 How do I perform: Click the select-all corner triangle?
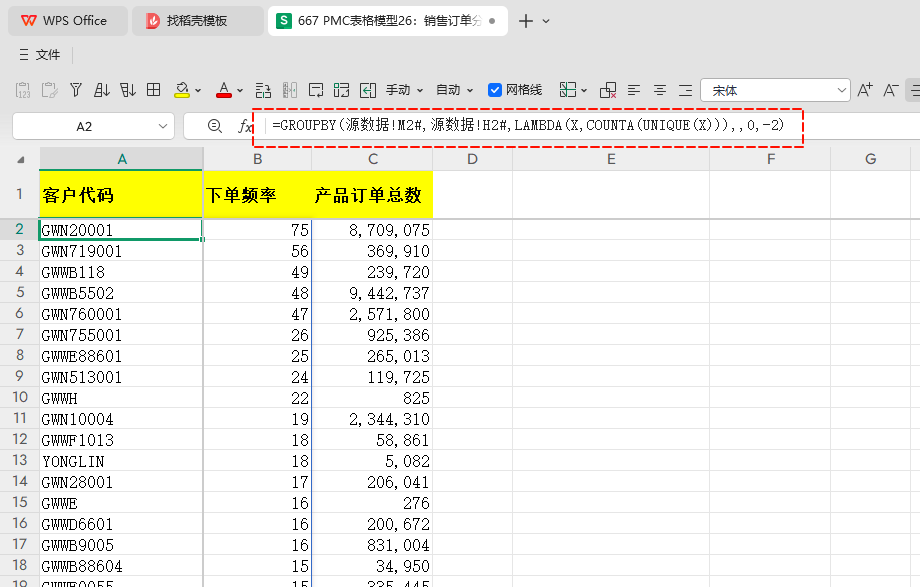pyautogui.click(x=21, y=160)
